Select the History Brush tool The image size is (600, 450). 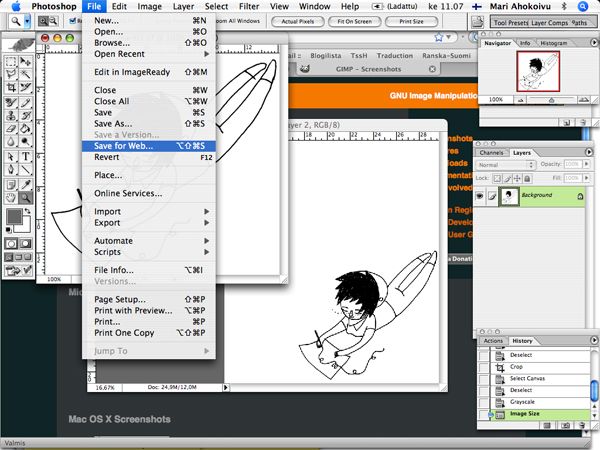26,115
